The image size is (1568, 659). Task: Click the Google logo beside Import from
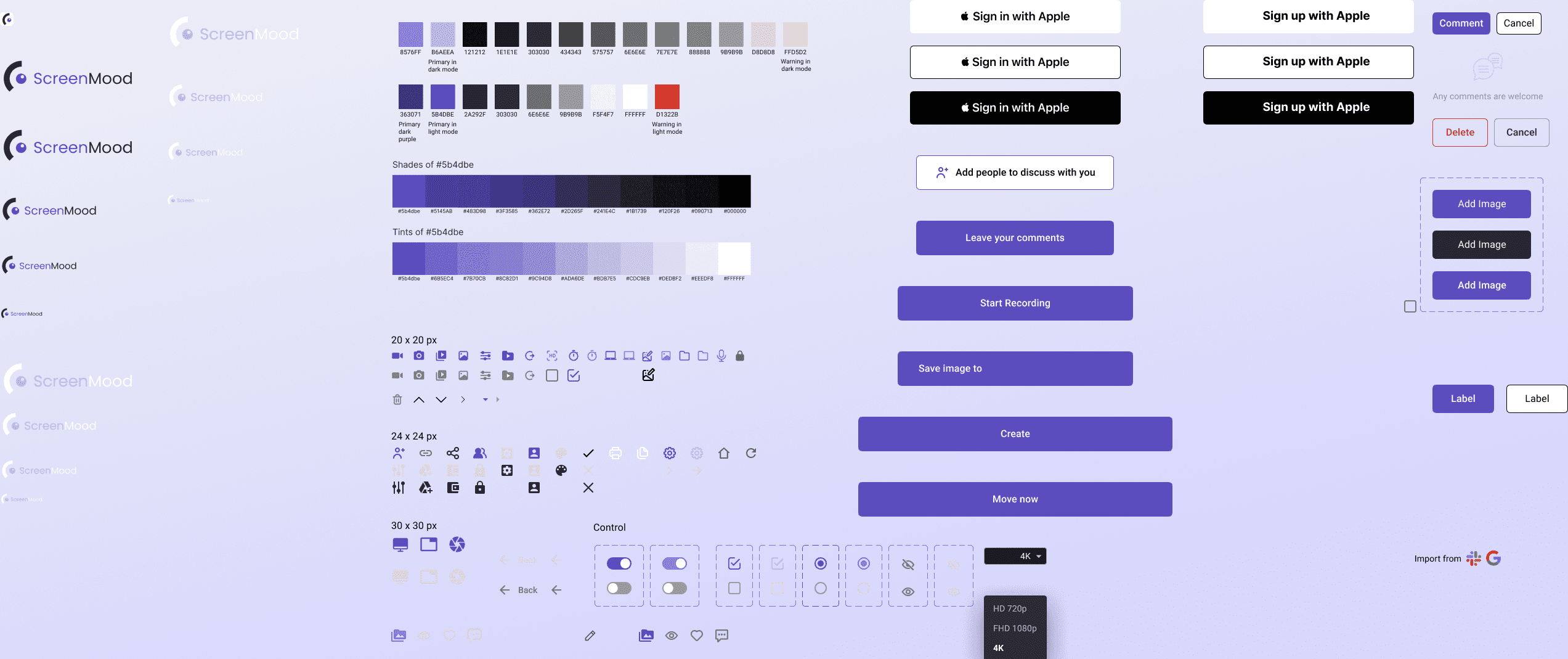1493,559
